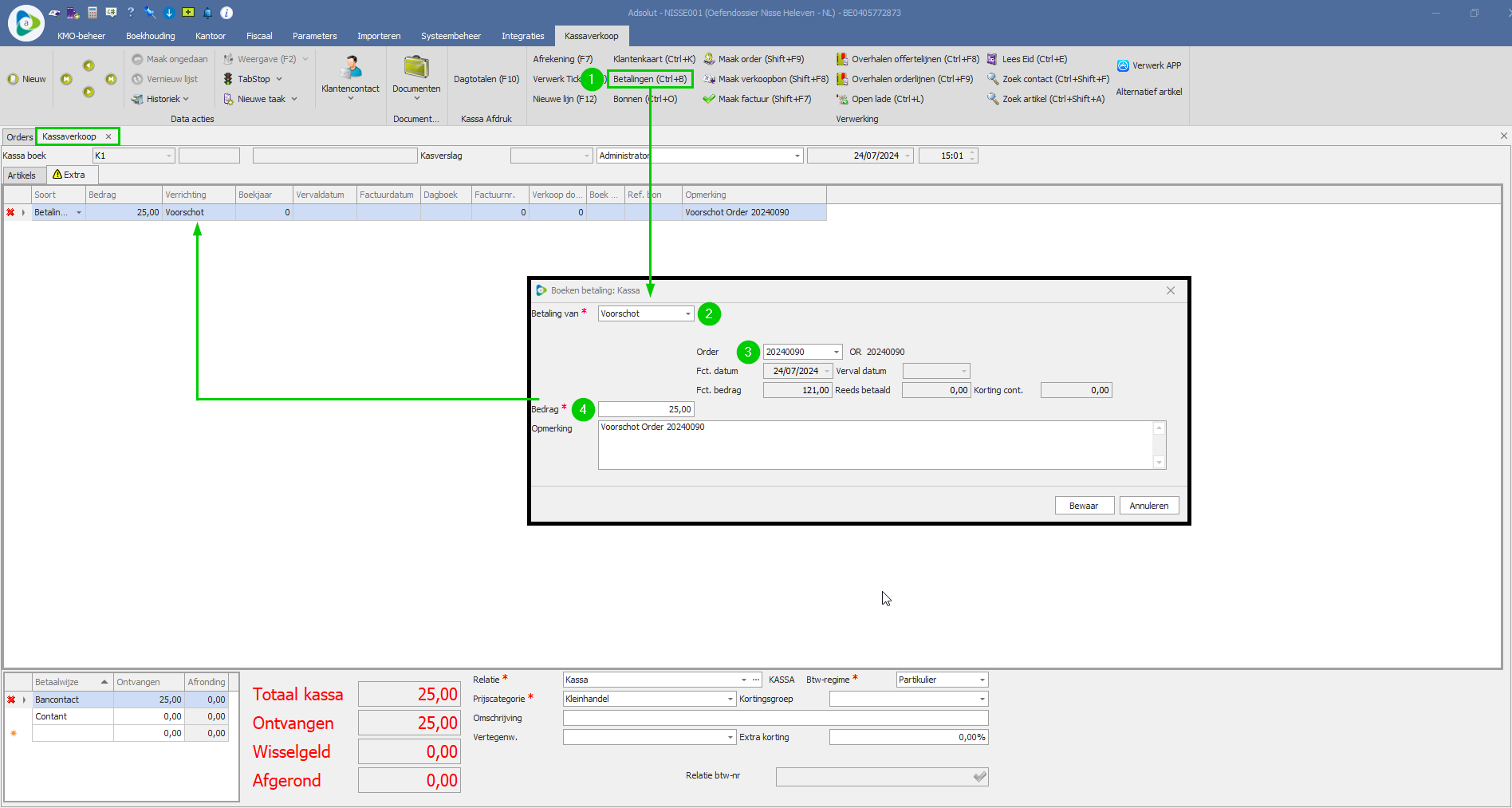Image resolution: width=1512 pixels, height=808 pixels.
Task: Click the notification bell icon
Action: (x=207, y=13)
